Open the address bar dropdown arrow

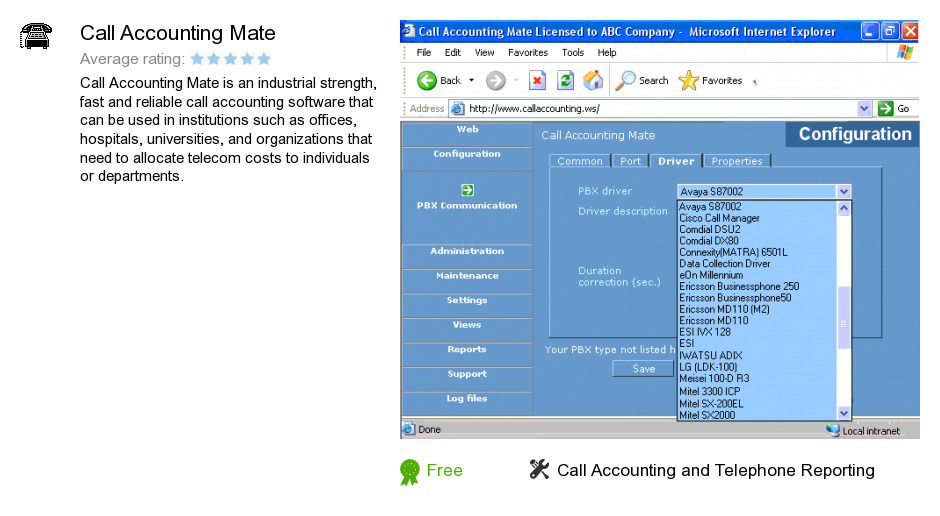coord(864,108)
